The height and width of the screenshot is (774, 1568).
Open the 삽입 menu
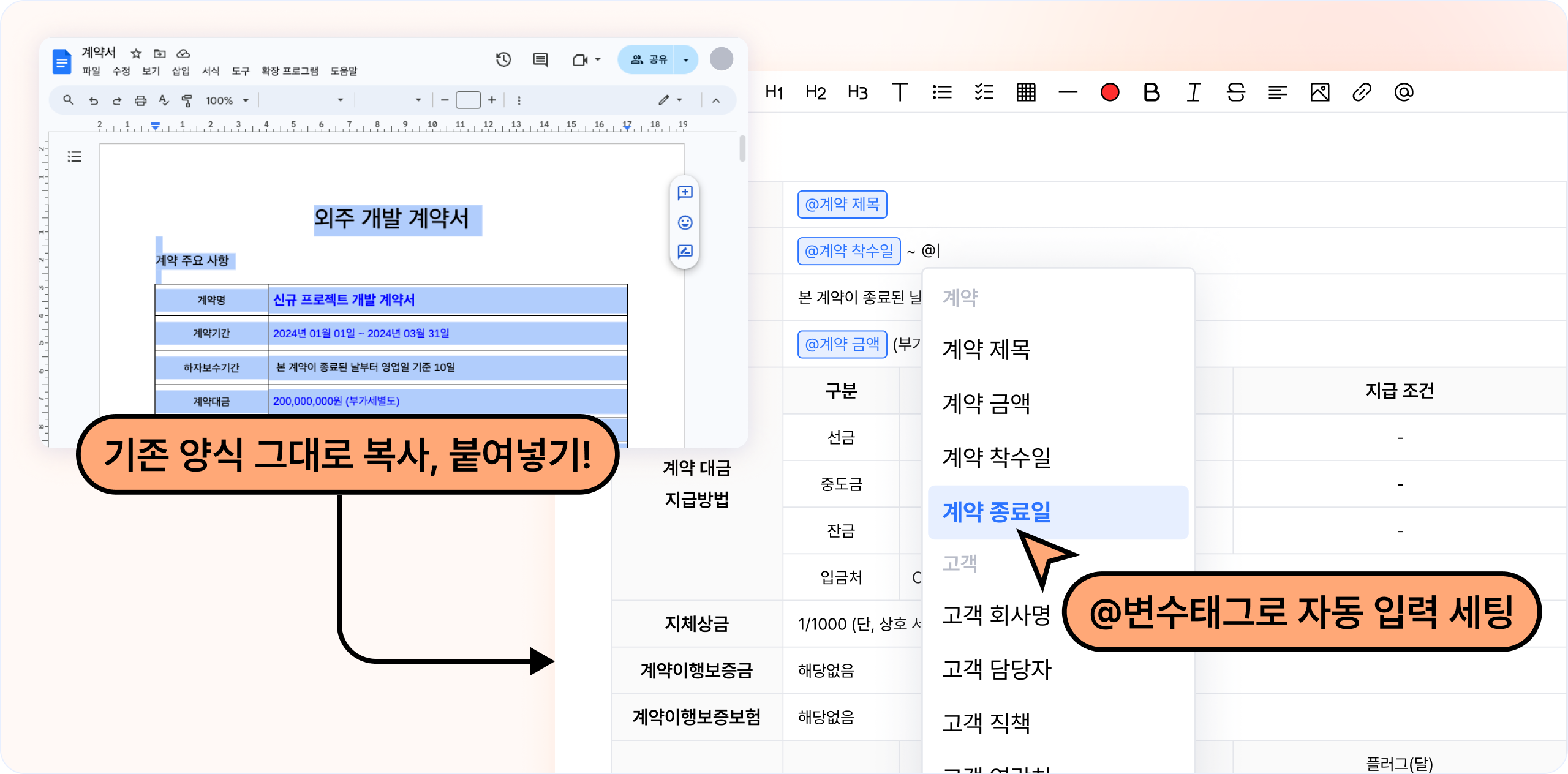pos(181,71)
